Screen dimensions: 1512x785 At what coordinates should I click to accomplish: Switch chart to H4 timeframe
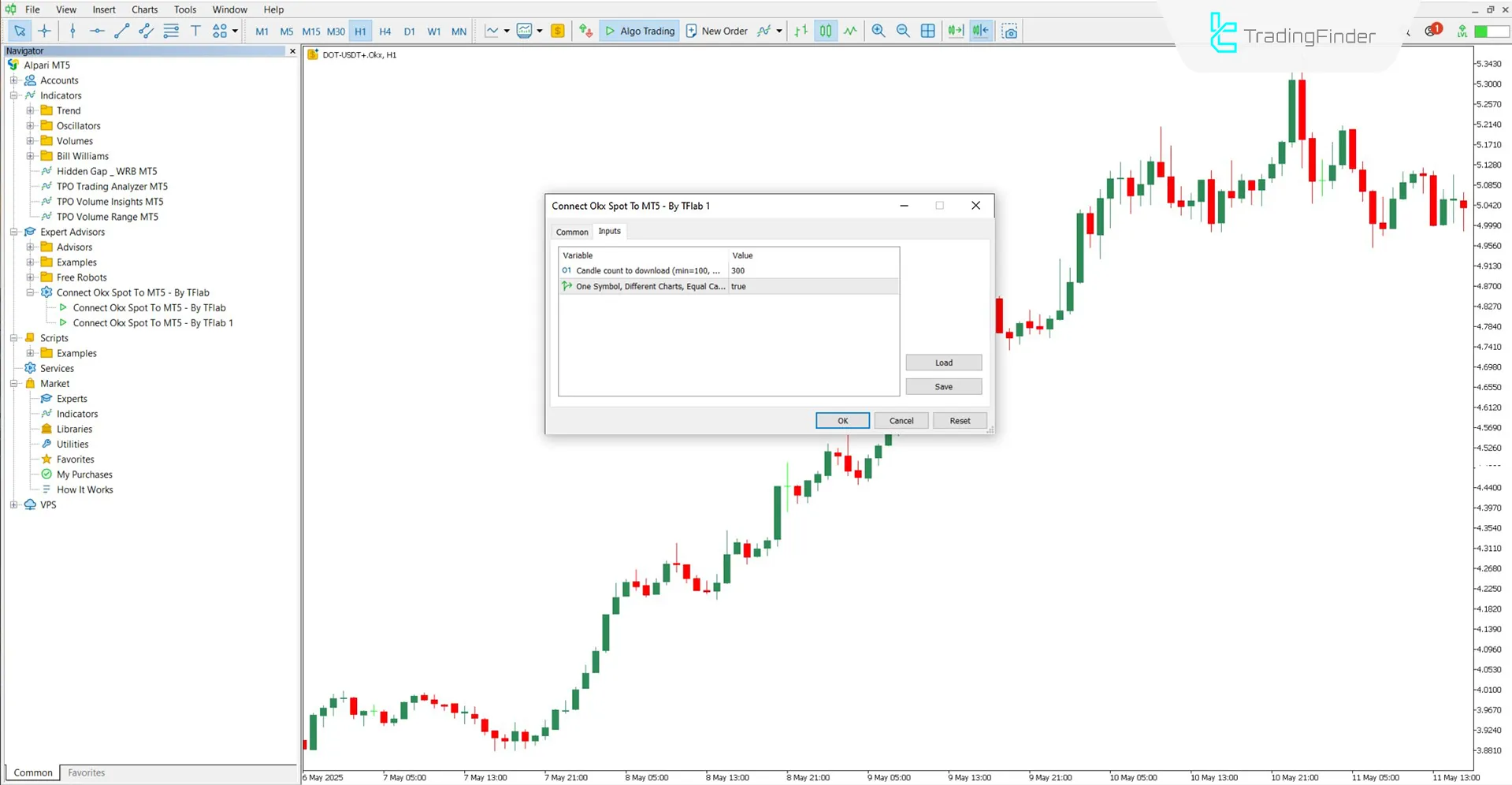tap(385, 32)
